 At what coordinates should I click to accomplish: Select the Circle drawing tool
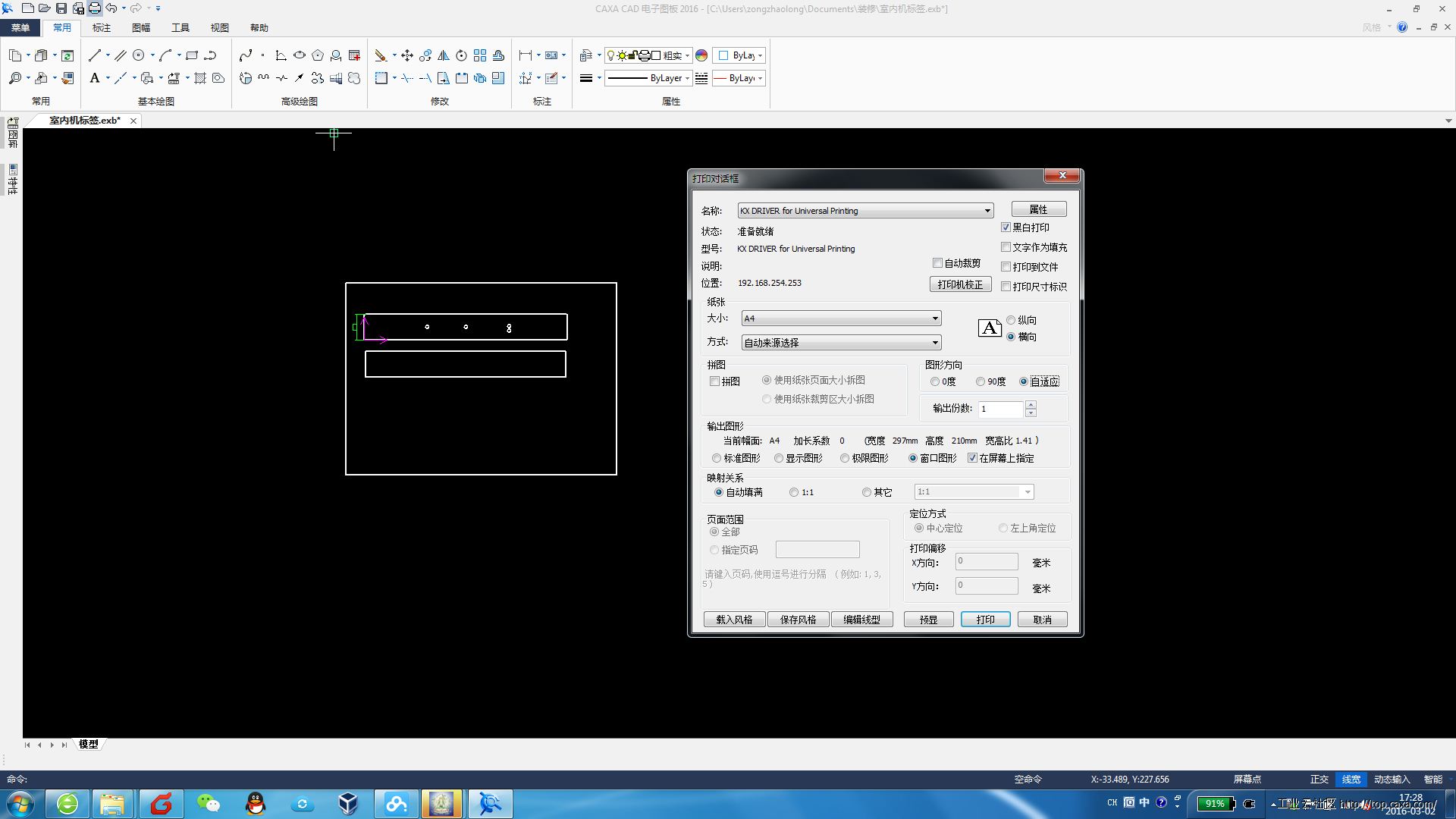pos(139,55)
